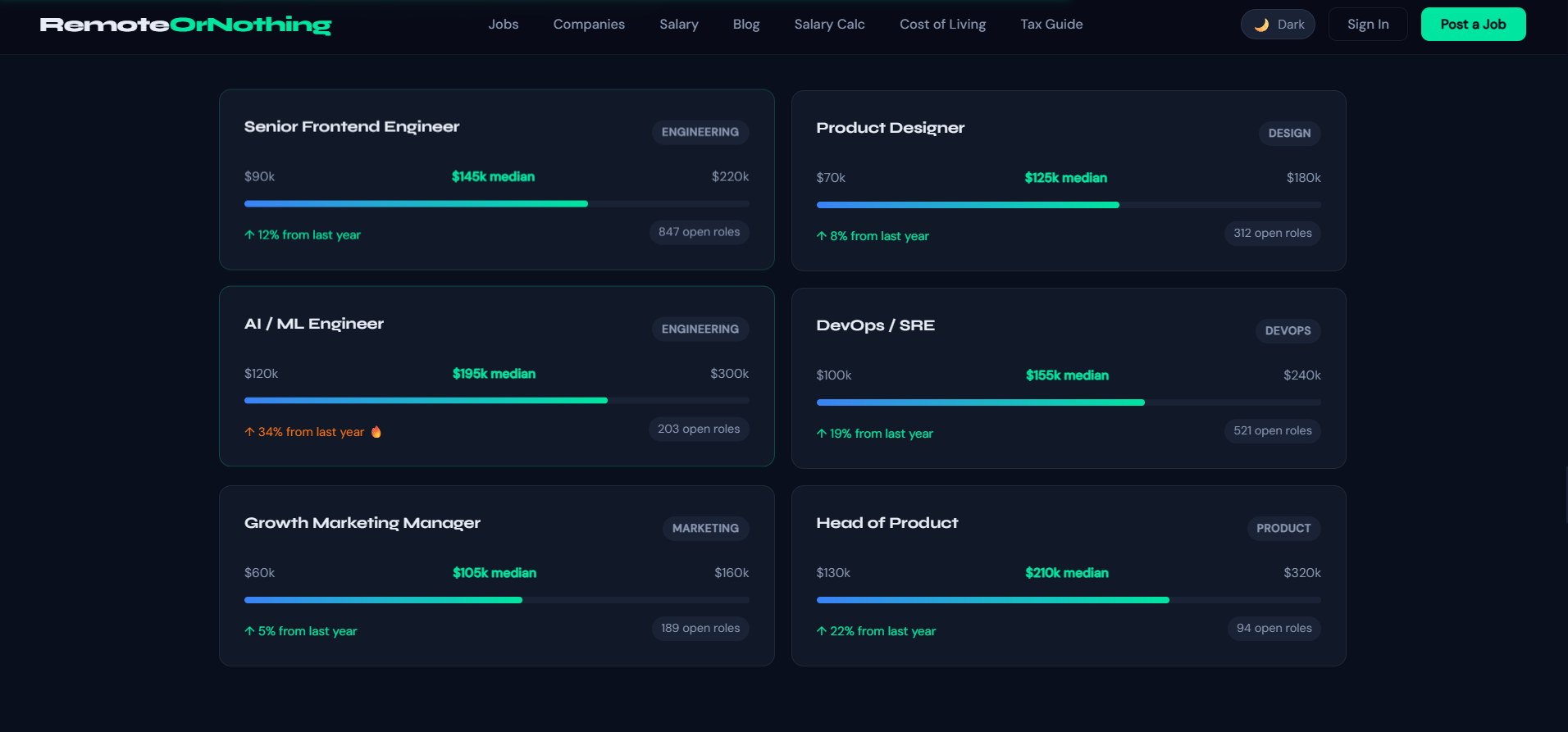Click the 847 open roles badge

pyautogui.click(x=700, y=232)
